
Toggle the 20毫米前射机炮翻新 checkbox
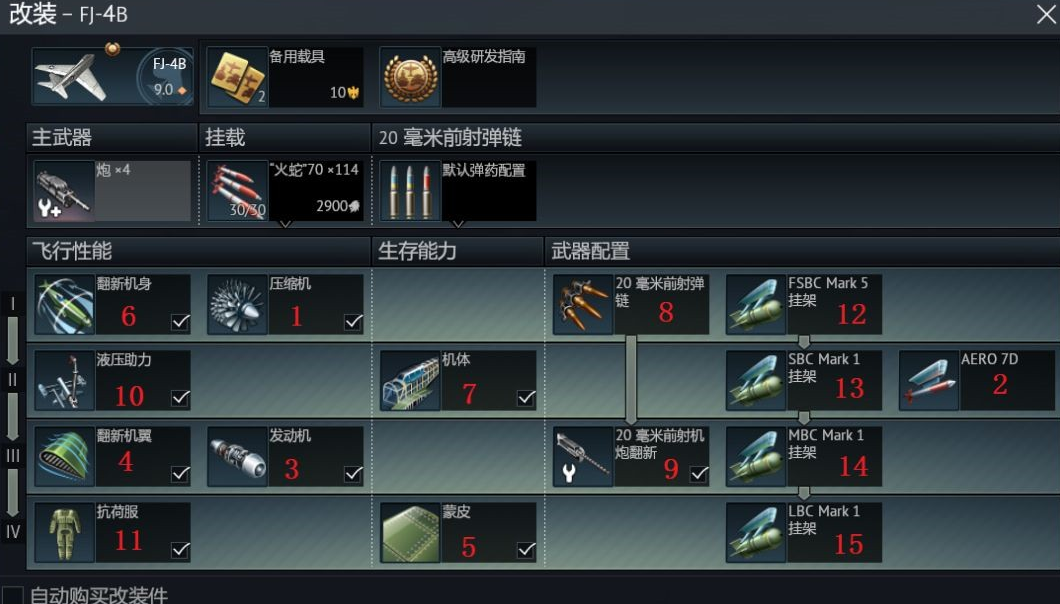(700, 474)
